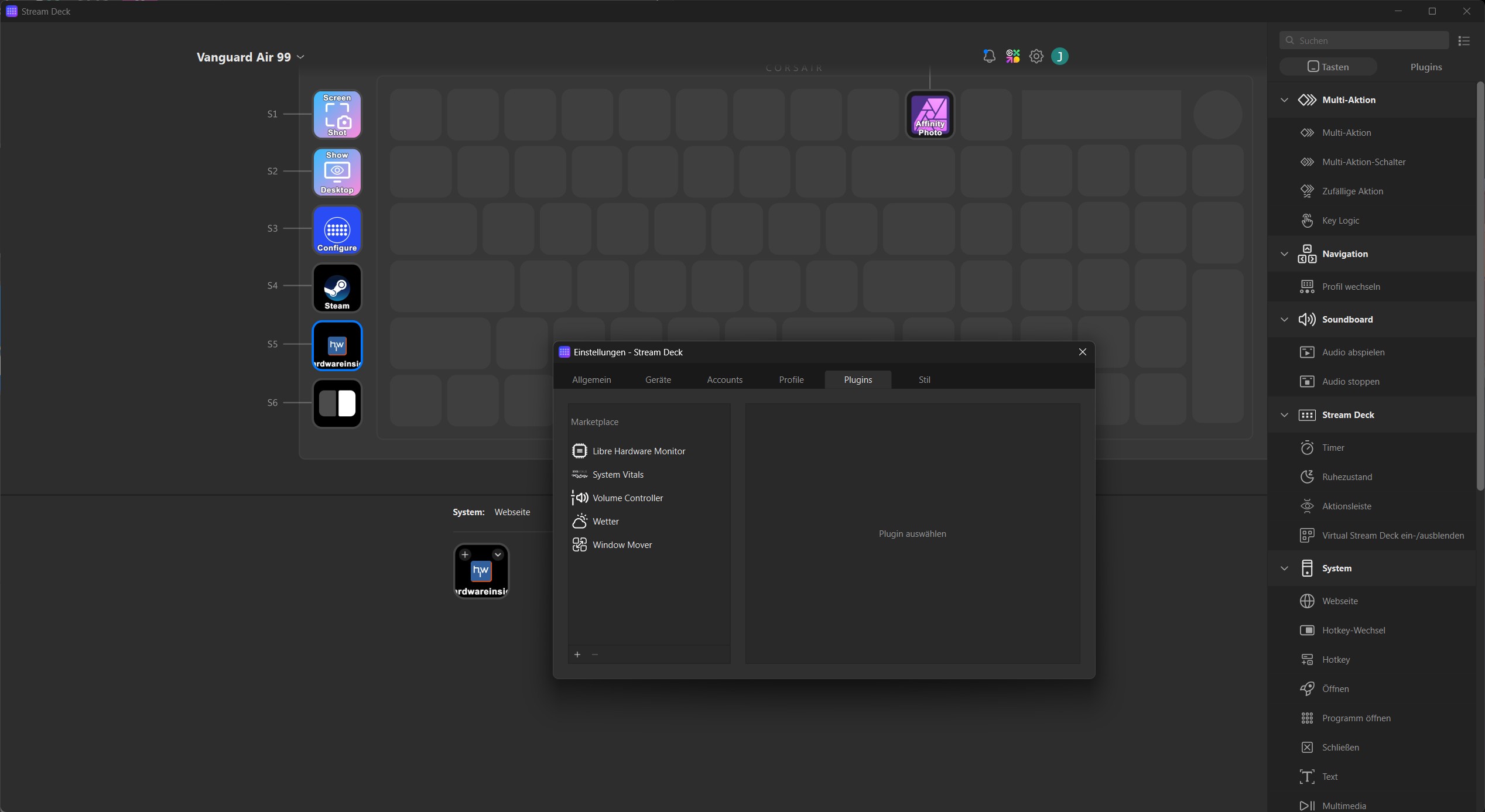This screenshot has height=812, width=1485.
Task: Collapse the Multi-Aktion category
Action: tap(1284, 100)
